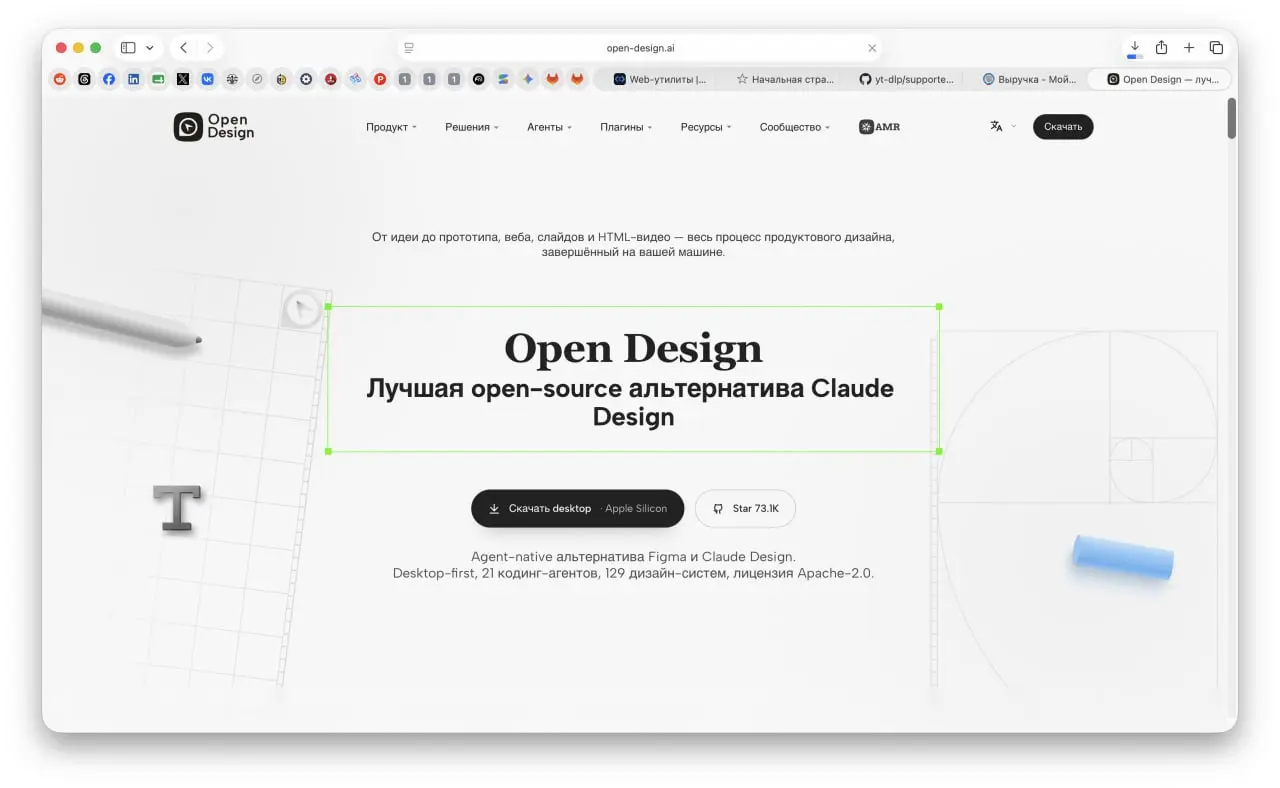Open the LinkedIn pinned tab

[133, 79]
